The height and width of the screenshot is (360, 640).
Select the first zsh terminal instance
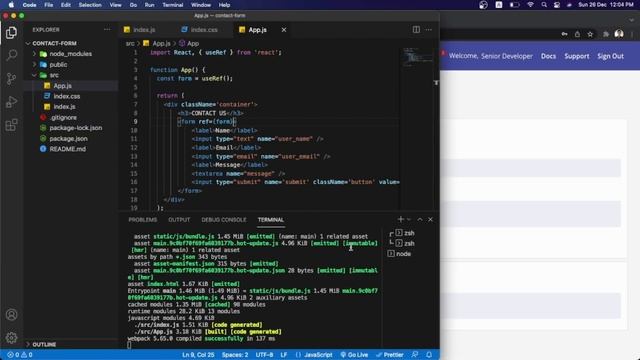tap(410, 233)
